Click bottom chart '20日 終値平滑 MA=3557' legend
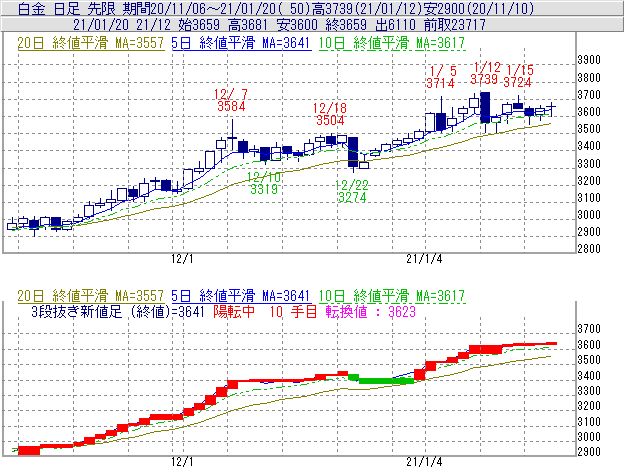Image resolution: width=624 pixels, height=473 pixels. pyautogui.click(x=91, y=296)
